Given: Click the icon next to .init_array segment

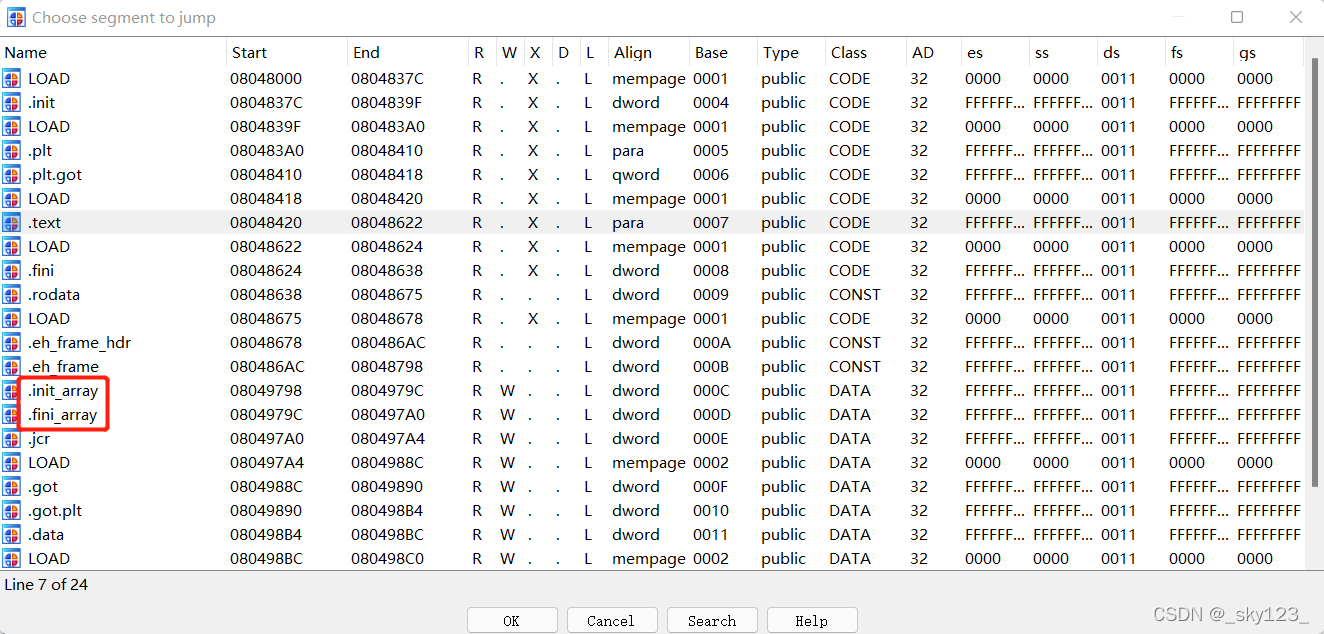Looking at the screenshot, I should click(12, 391).
